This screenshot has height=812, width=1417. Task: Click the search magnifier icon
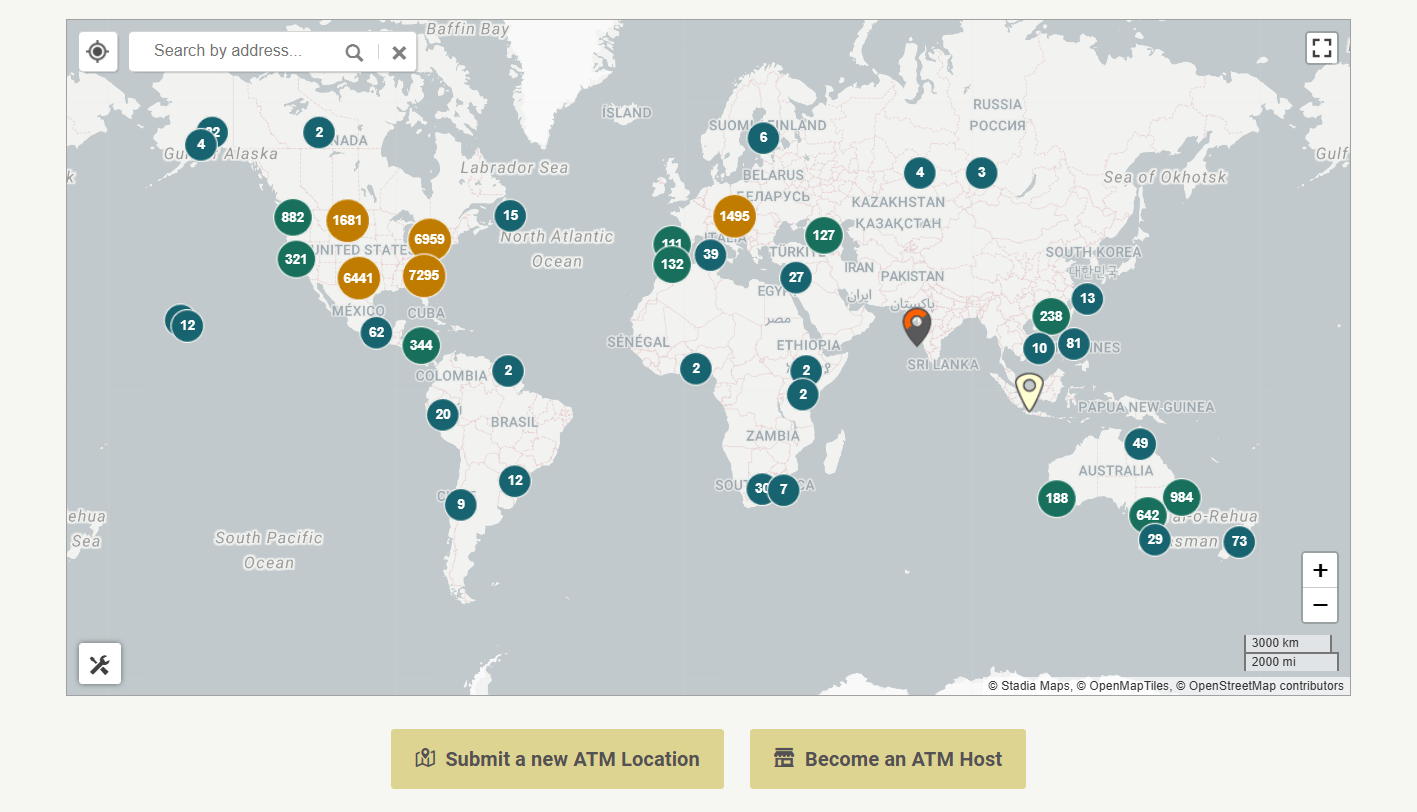pos(354,53)
